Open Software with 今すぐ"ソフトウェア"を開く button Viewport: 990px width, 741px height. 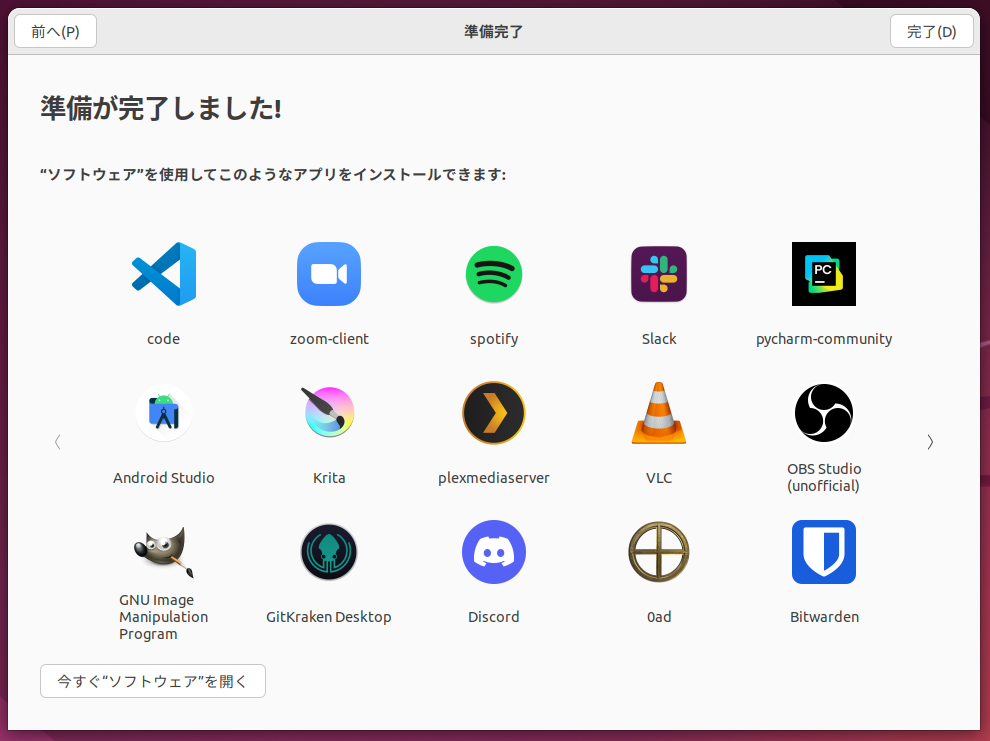tap(153, 681)
